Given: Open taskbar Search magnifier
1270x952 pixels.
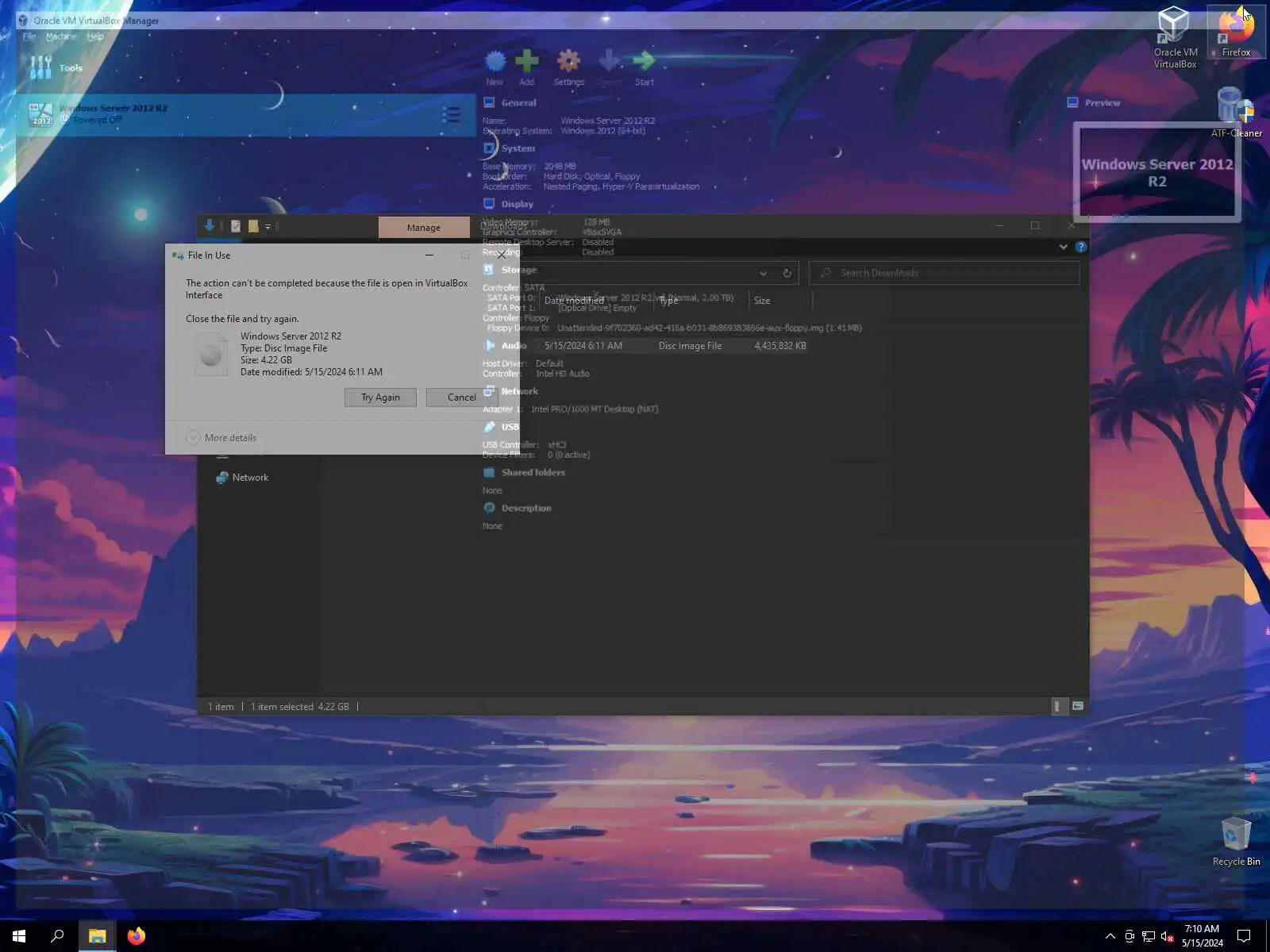Looking at the screenshot, I should (x=57, y=936).
